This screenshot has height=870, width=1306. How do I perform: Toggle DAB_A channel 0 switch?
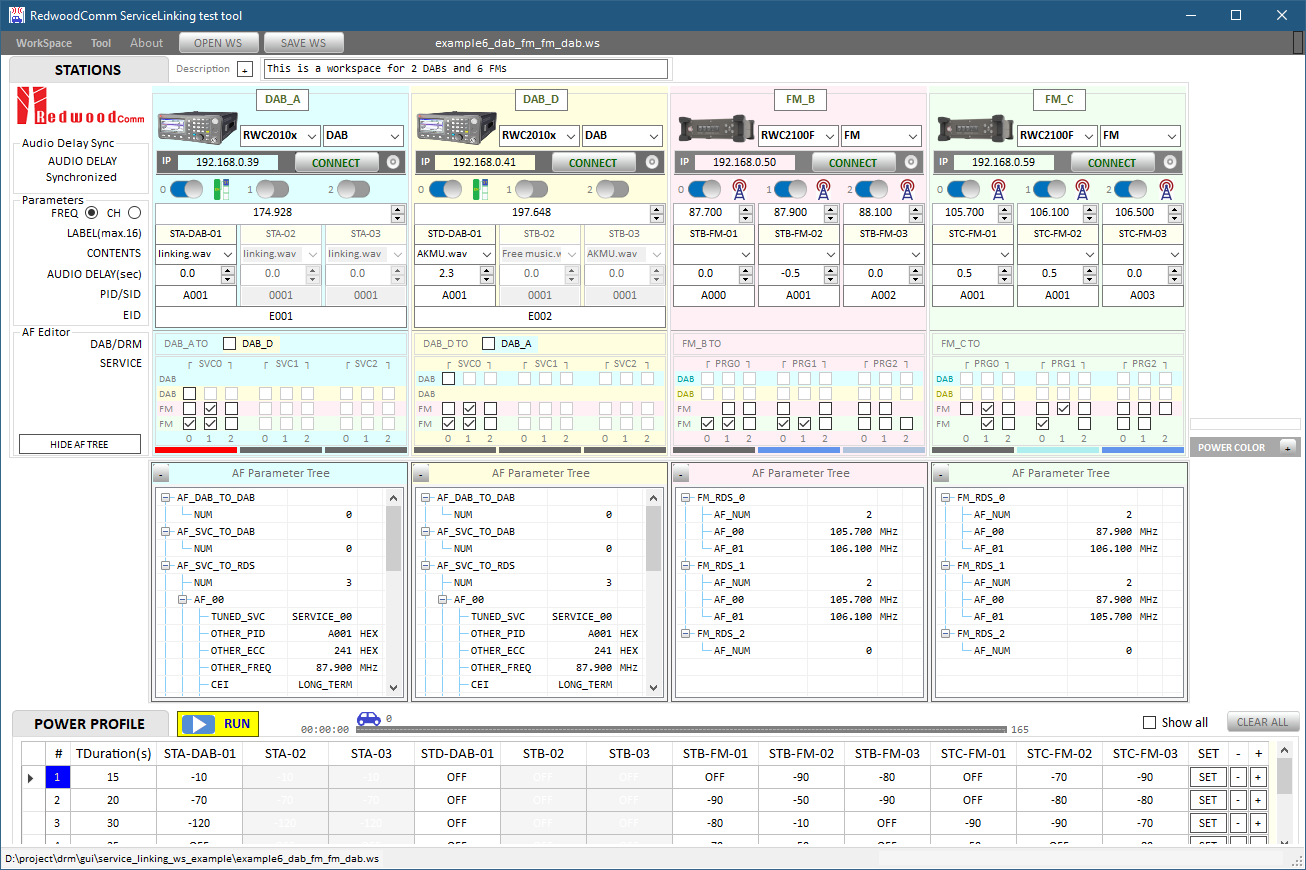186,189
